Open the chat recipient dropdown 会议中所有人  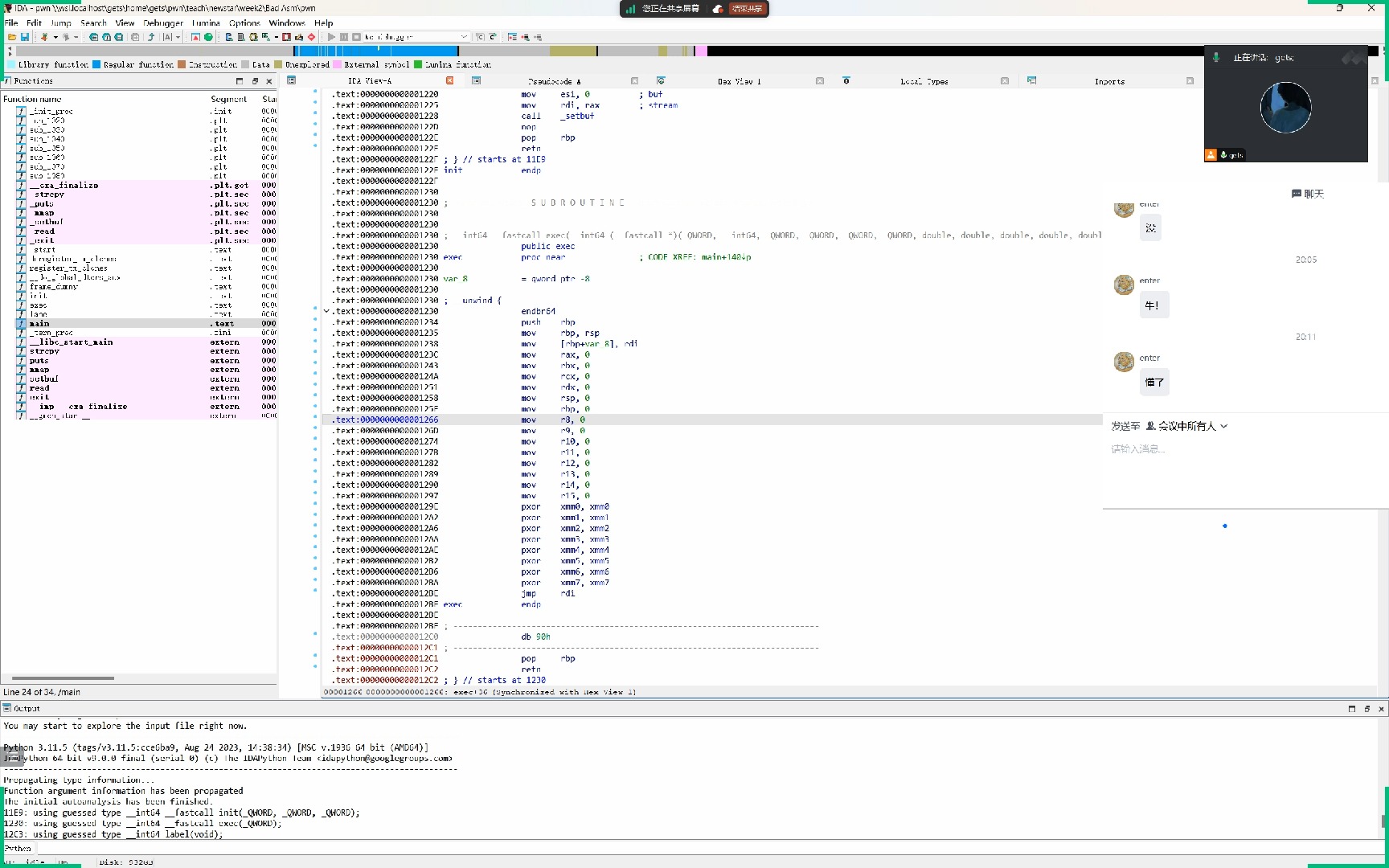(1186, 426)
